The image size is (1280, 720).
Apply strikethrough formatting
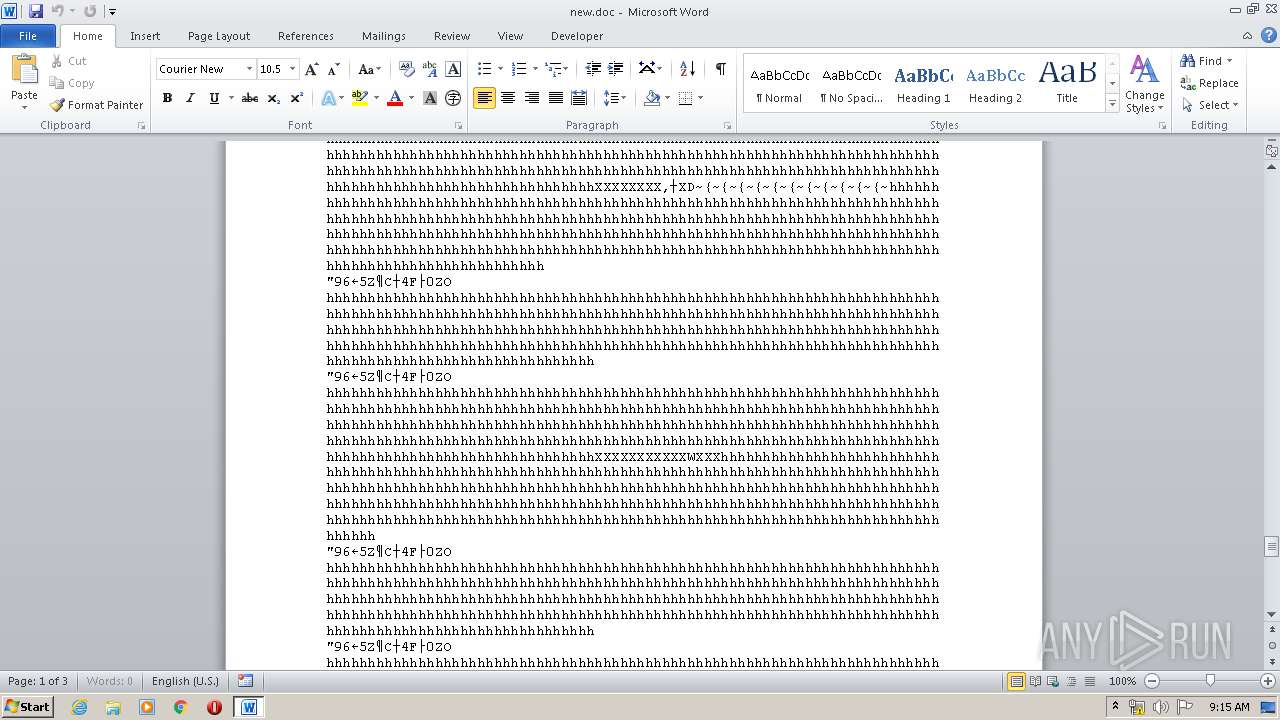tap(250, 98)
